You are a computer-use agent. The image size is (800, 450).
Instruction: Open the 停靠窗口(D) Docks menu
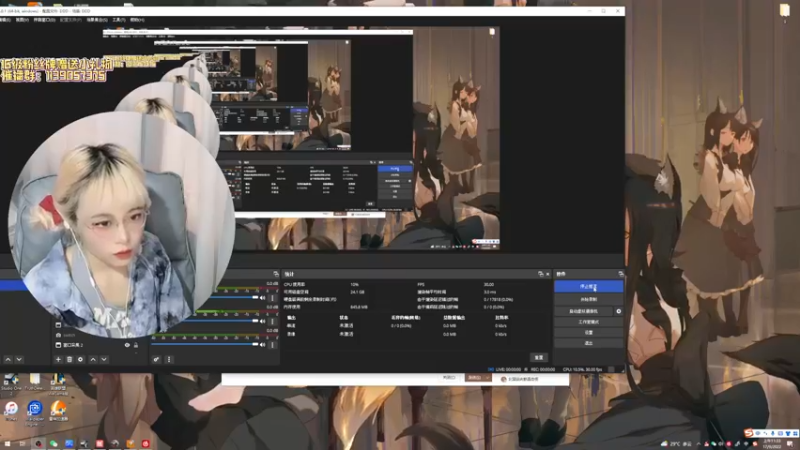[x=44, y=20]
